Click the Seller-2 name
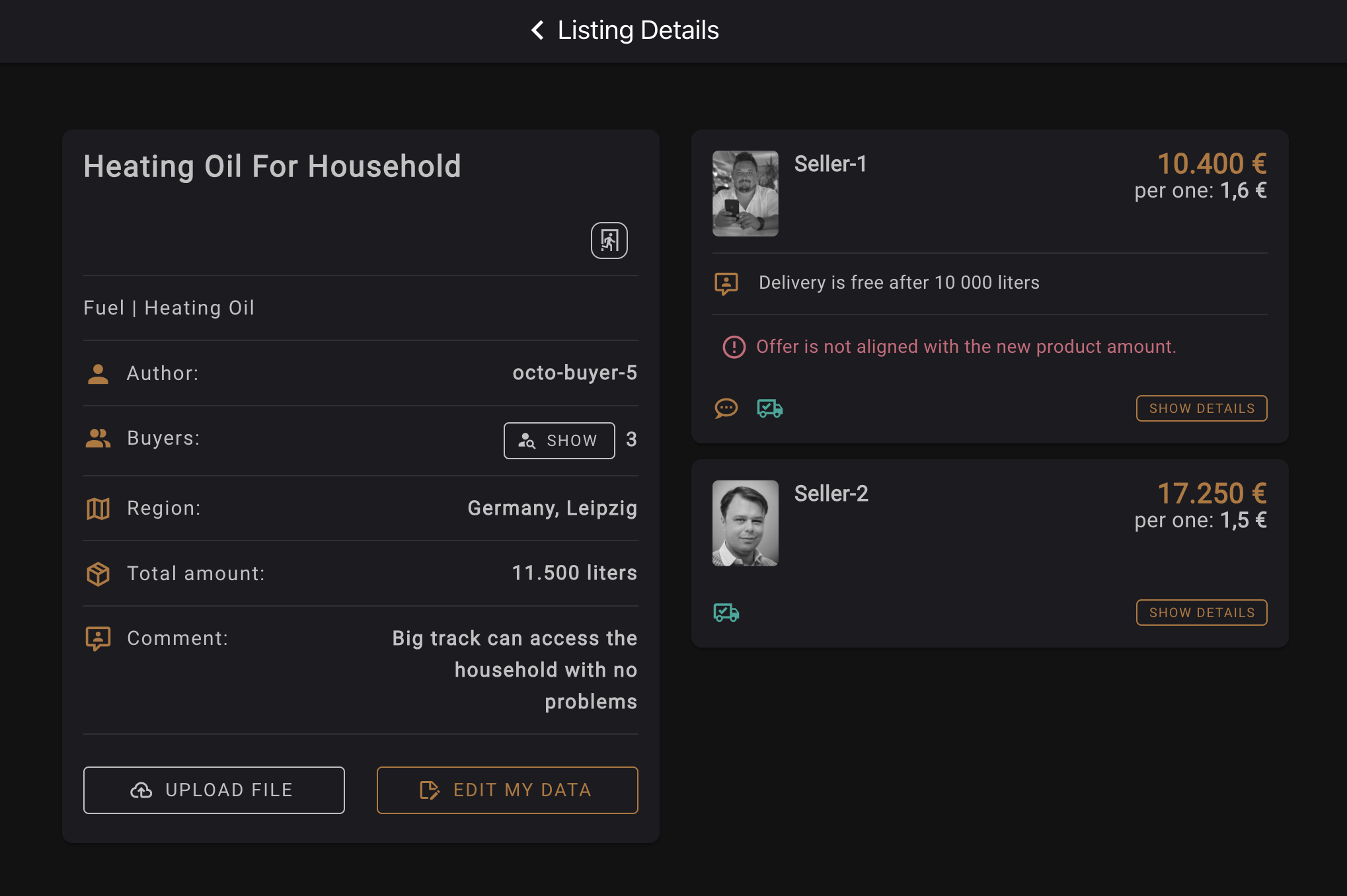 tap(831, 494)
